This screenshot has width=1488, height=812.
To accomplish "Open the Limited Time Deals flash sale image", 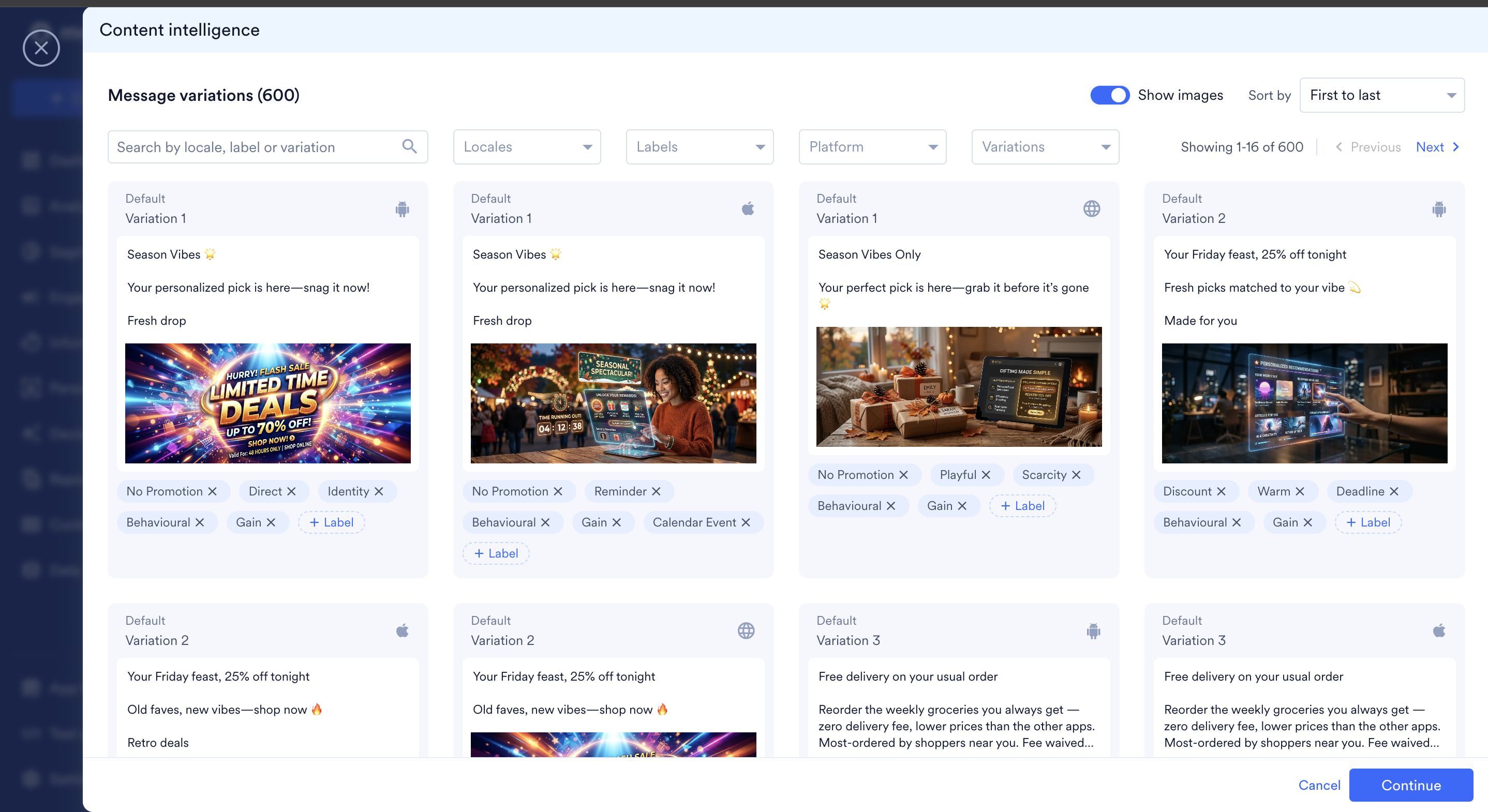I will [268, 403].
